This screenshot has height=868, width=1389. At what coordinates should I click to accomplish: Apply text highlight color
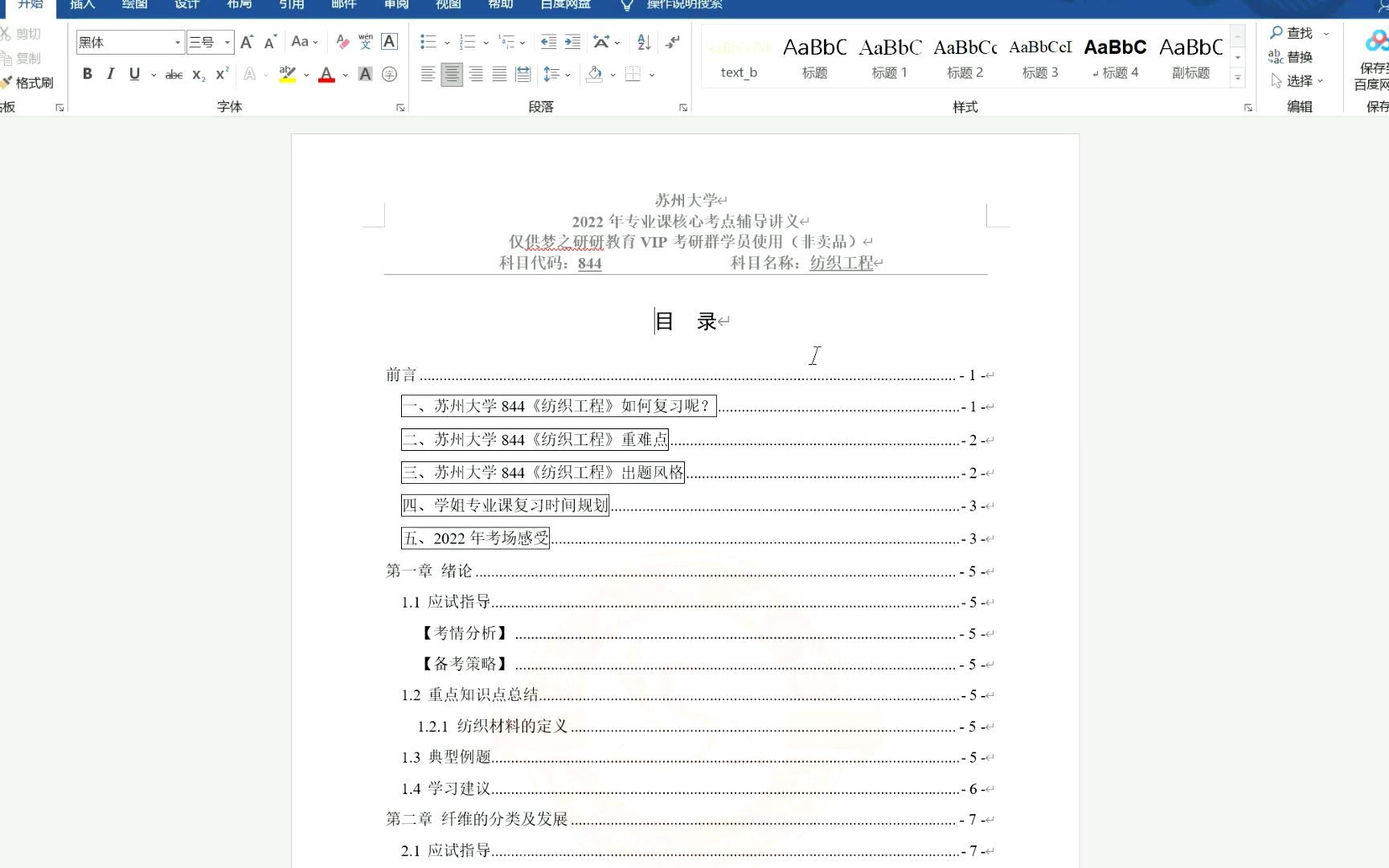tap(287, 75)
